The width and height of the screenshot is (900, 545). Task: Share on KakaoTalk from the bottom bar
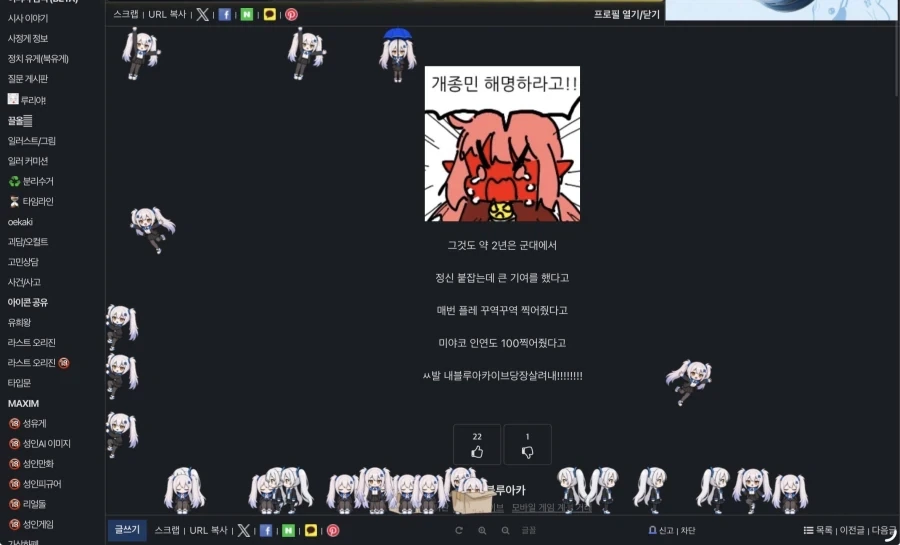311,530
